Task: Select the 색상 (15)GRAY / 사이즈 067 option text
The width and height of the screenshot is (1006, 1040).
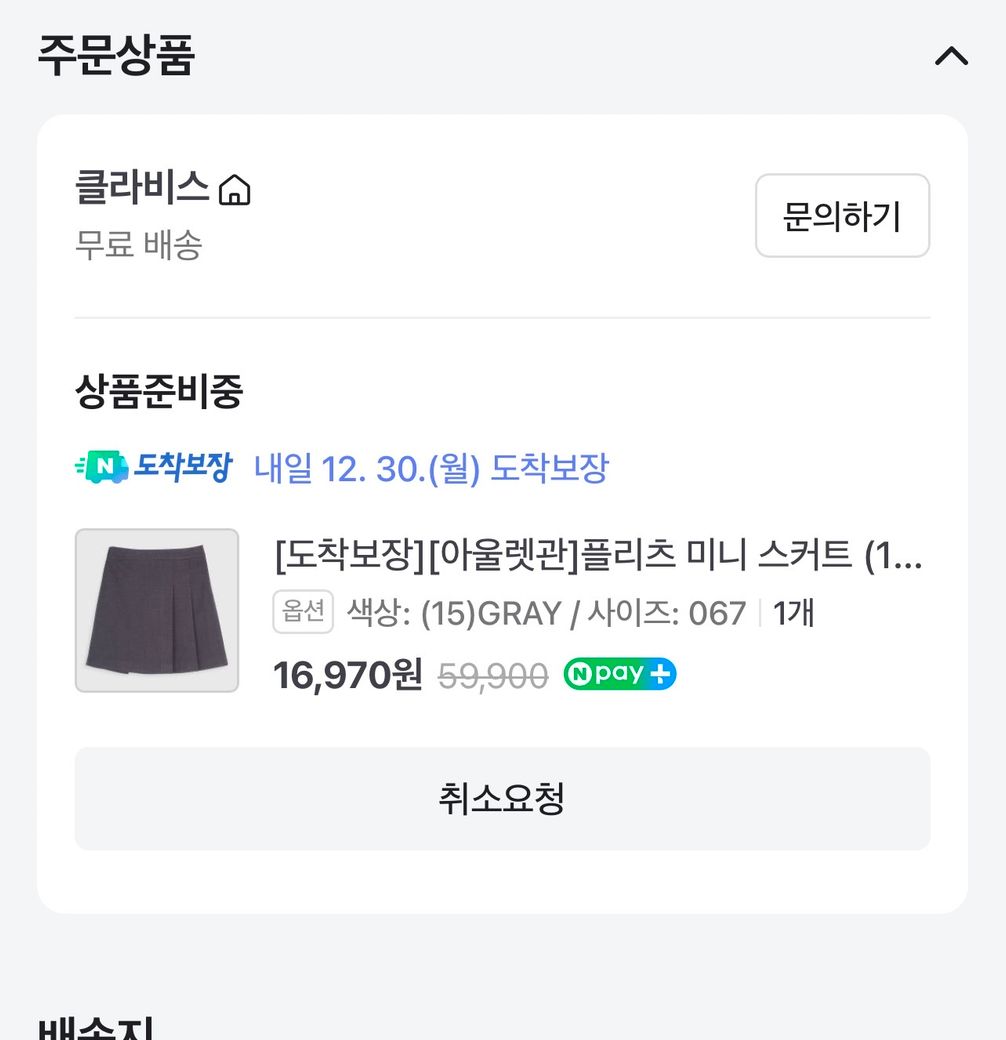Action: point(546,613)
